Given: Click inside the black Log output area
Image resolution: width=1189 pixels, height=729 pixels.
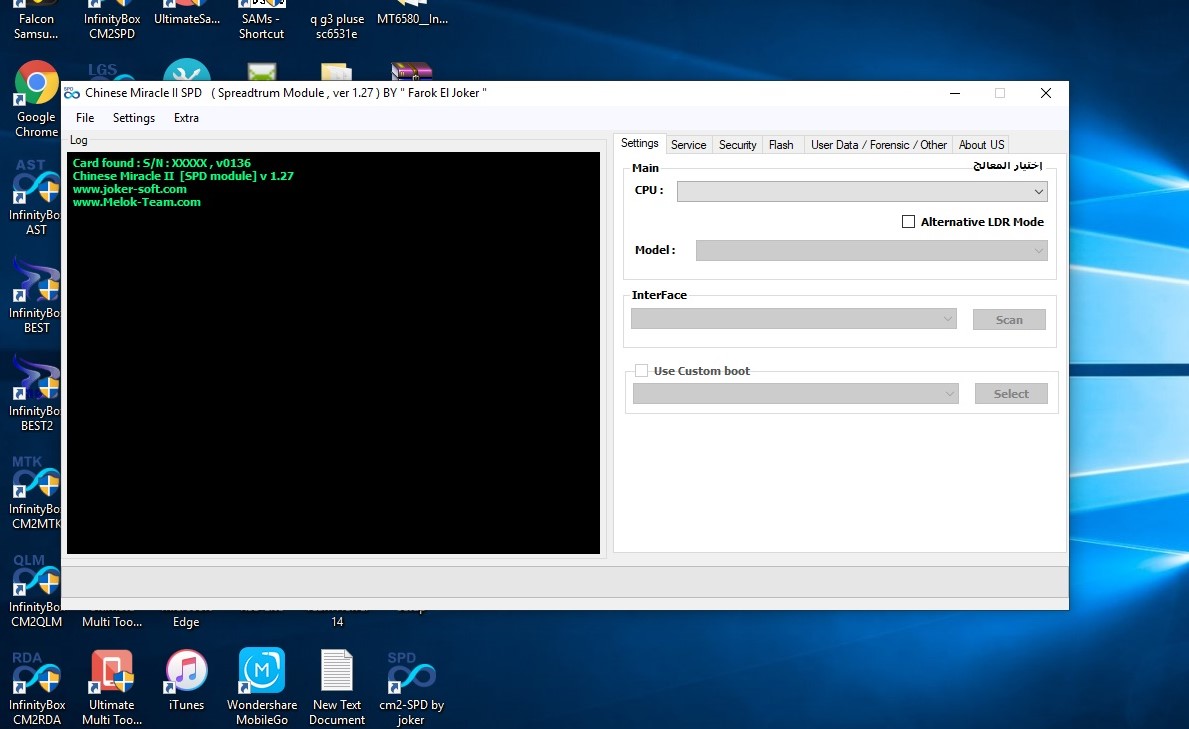Looking at the screenshot, I should (333, 353).
